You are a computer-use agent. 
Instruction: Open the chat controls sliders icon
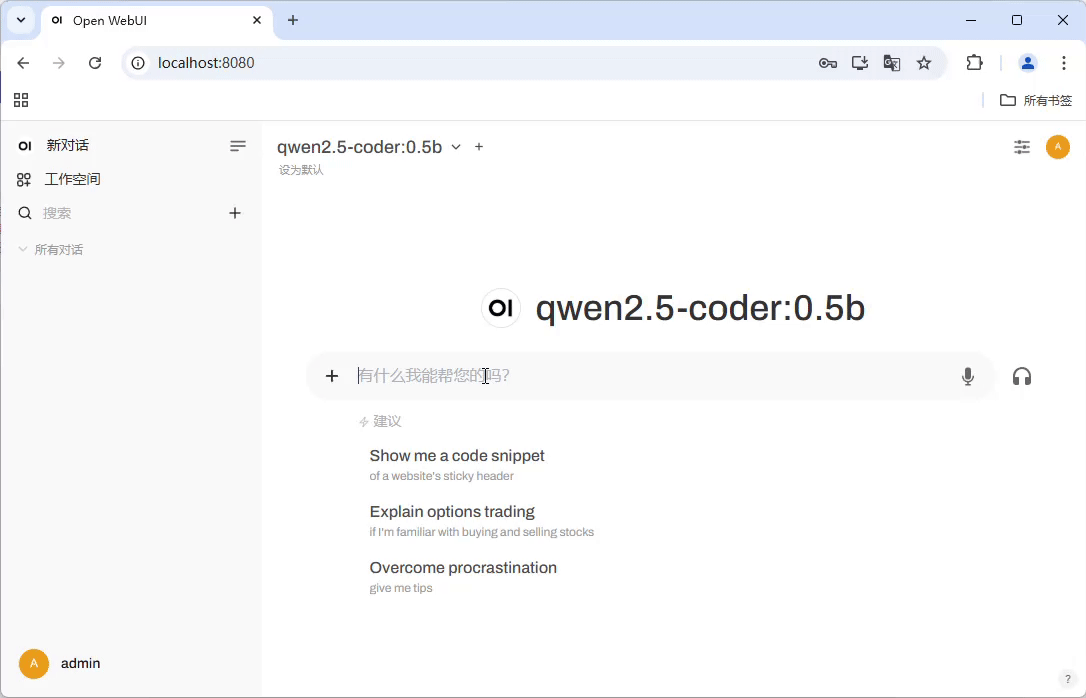point(1022,147)
